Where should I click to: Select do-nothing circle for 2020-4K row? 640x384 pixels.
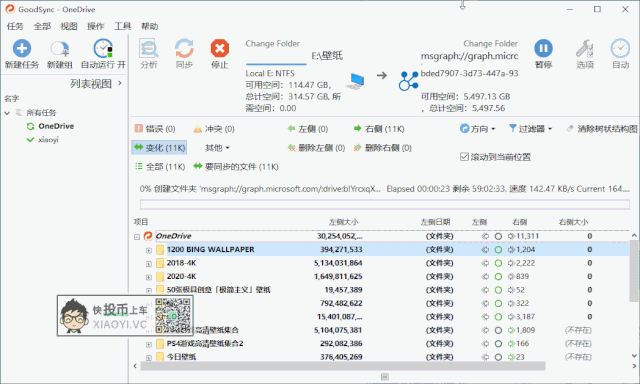tap(498, 277)
